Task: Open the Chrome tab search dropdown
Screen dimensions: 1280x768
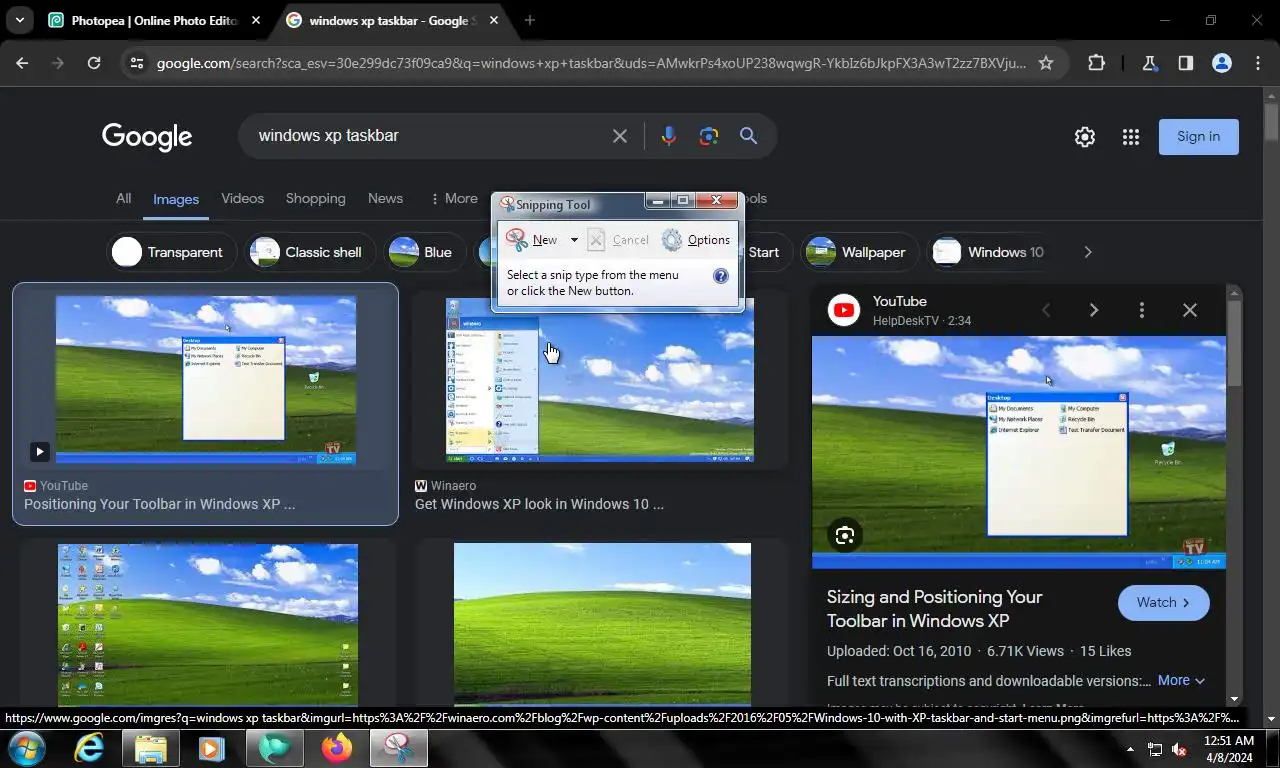Action: tap(20, 20)
